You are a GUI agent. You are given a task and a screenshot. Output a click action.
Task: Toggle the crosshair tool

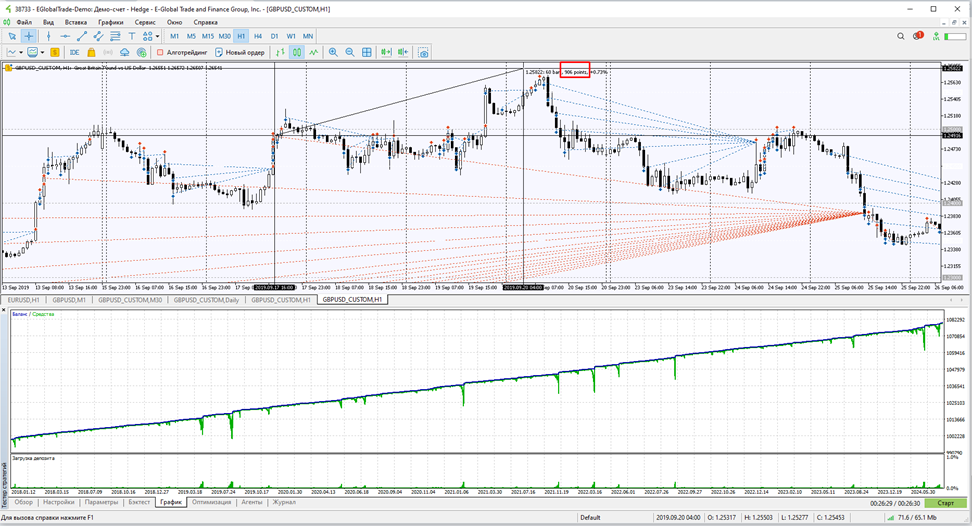coord(29,37)
